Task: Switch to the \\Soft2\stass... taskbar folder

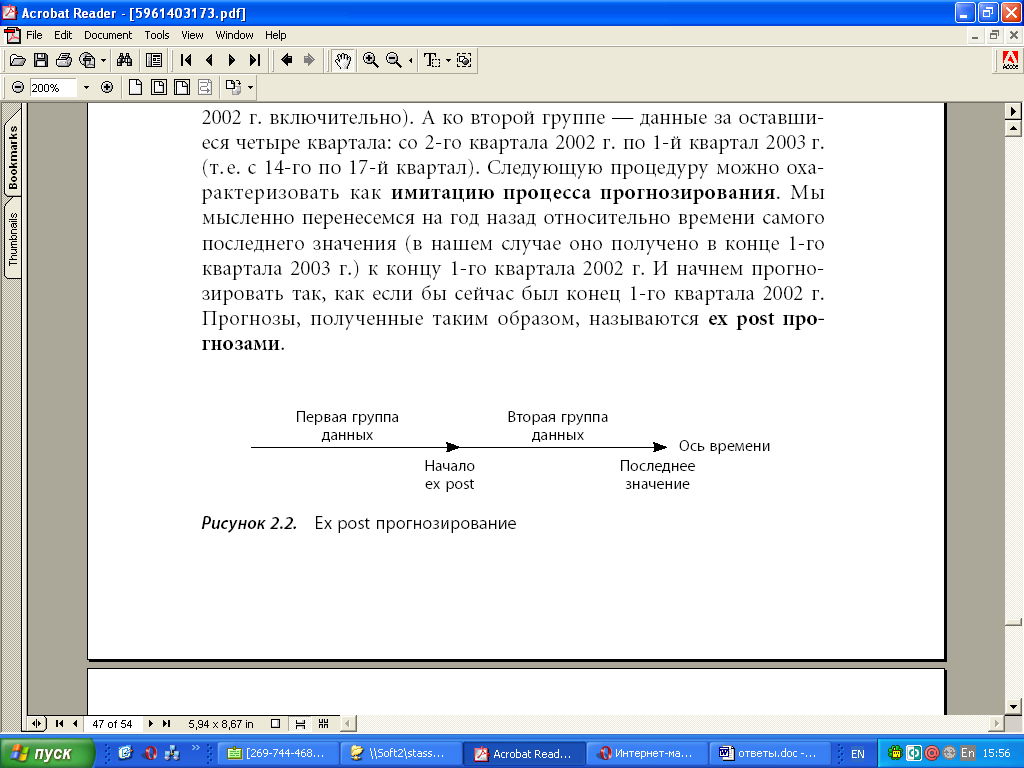Action: 400,754
